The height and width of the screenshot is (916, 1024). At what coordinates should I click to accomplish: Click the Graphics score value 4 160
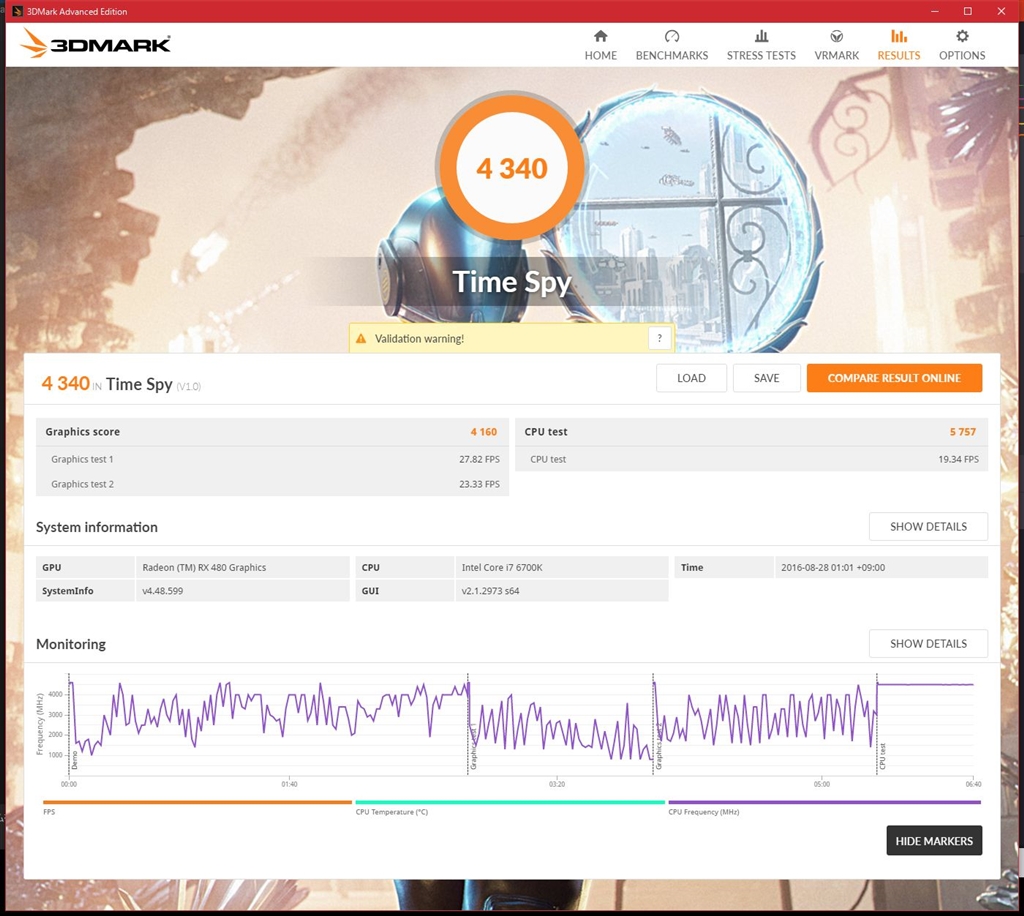(483, 432)
